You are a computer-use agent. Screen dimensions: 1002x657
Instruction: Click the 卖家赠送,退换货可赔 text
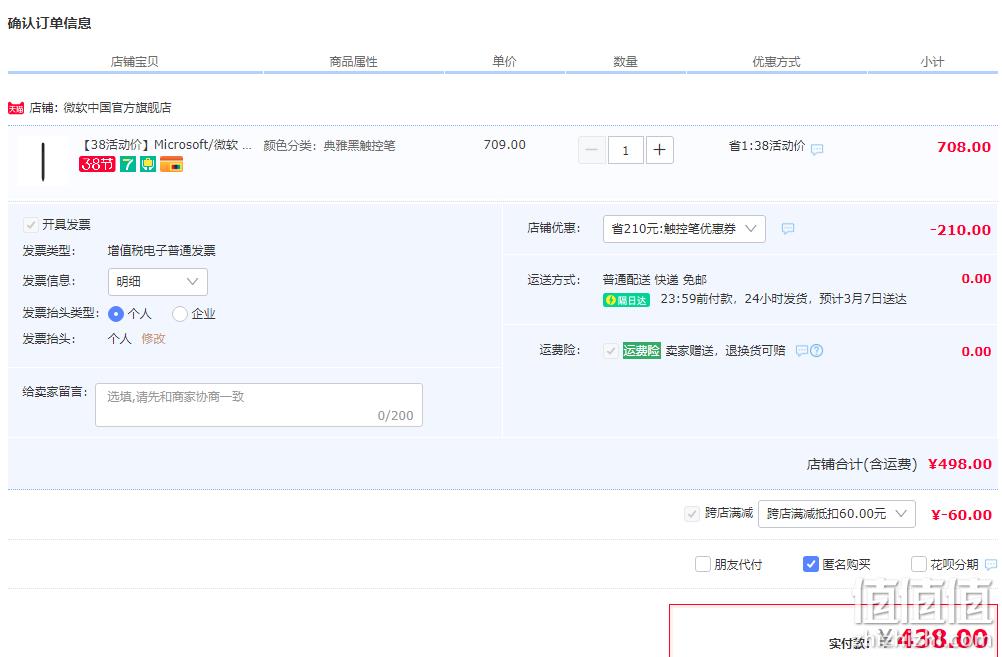[x=725, y=350]
